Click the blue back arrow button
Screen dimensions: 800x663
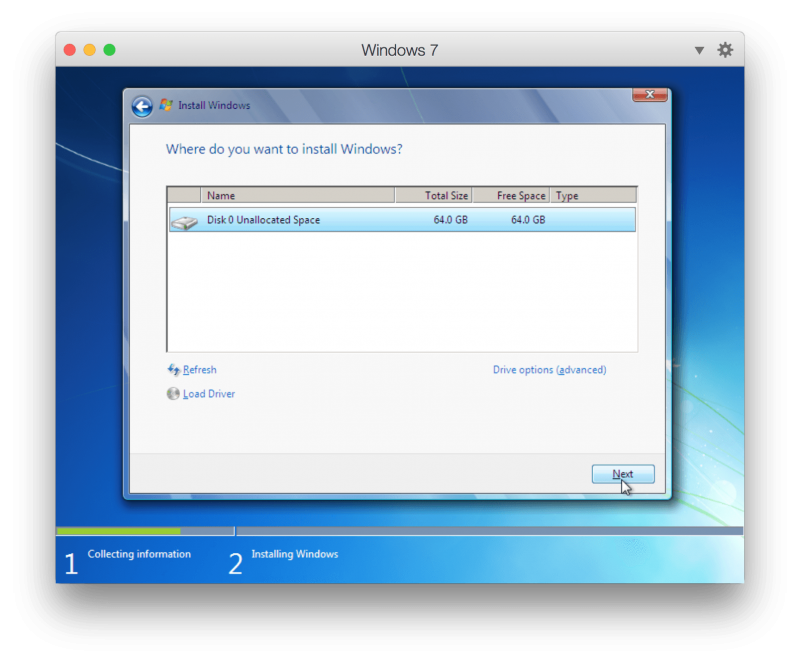tap(142, 107)
